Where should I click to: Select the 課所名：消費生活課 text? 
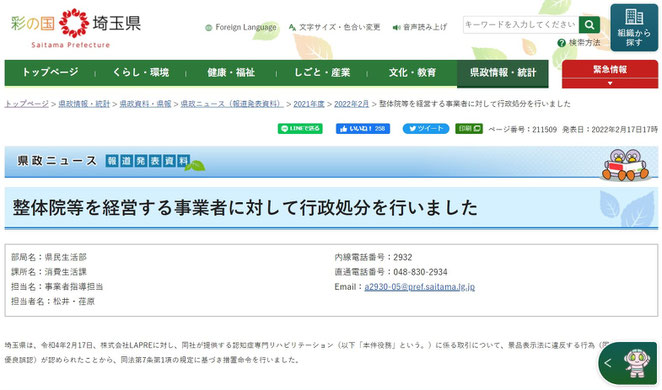[49, 272]
